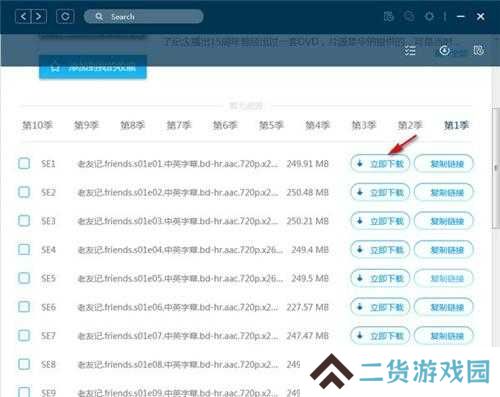
Task: Copy the link with 复制链接 for SE2
Action: (444, 192)
